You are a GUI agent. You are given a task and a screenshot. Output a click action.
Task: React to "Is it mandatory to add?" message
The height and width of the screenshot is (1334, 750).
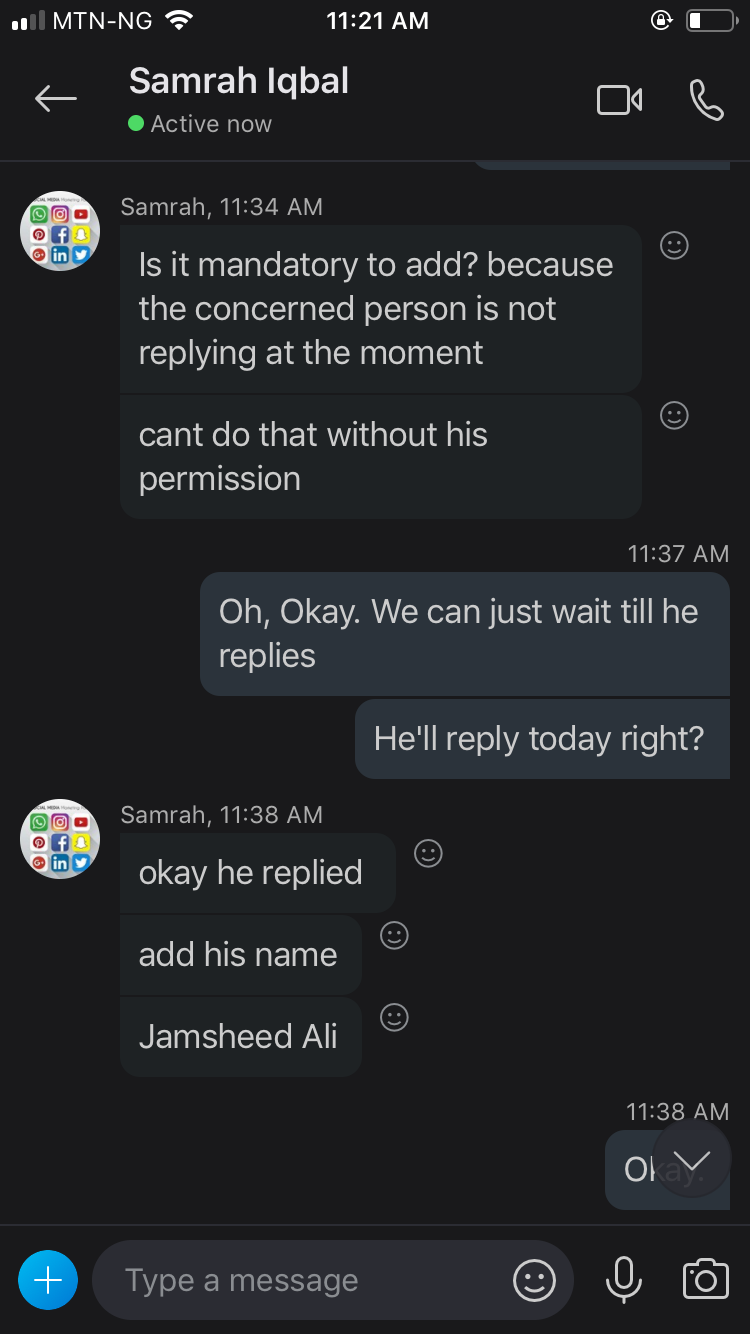tap(675, 245)
